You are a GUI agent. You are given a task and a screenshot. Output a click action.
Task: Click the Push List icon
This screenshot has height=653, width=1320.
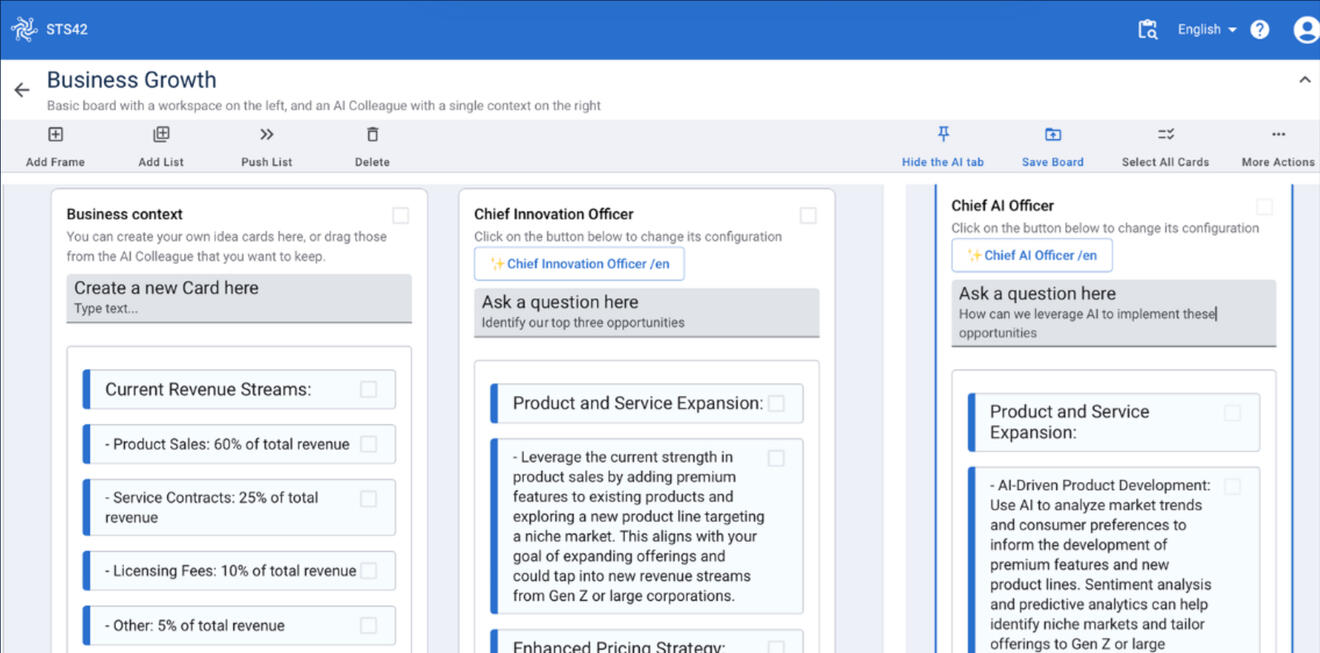[266, 135]
